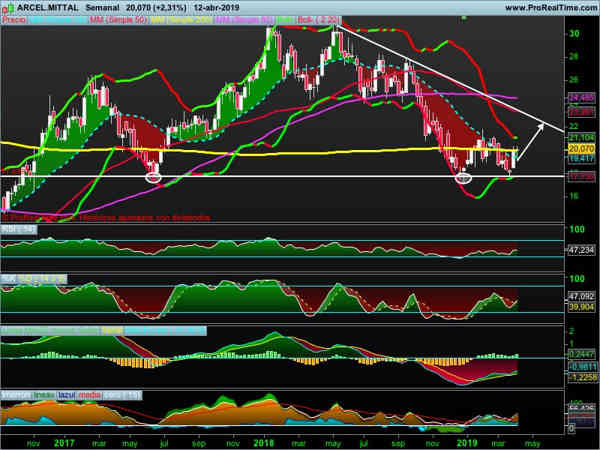600x450 pixels.
Task: Click the yellow Señal label in MACD panel
Action: pyautogui.click(x=112, y=331)
